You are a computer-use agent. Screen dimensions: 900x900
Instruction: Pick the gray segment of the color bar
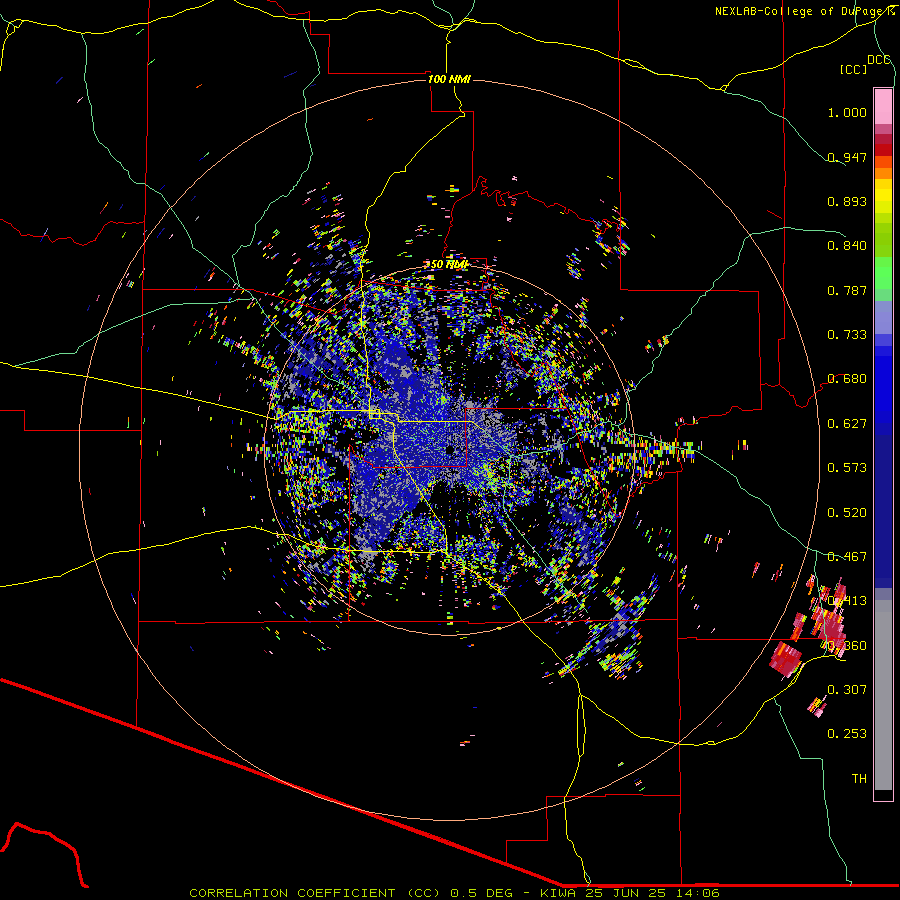point(883,695)
